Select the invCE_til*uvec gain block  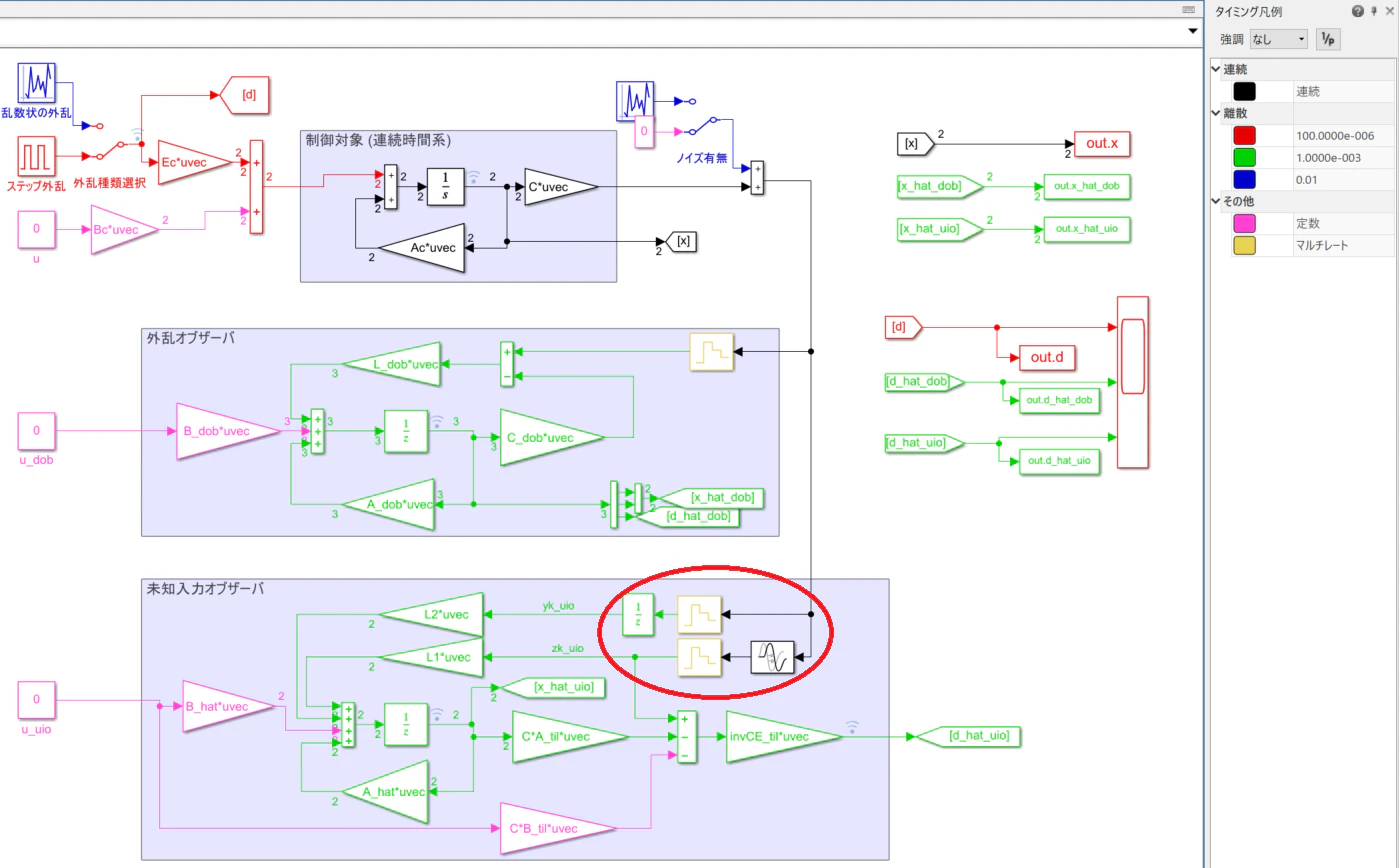click(785, 736)
